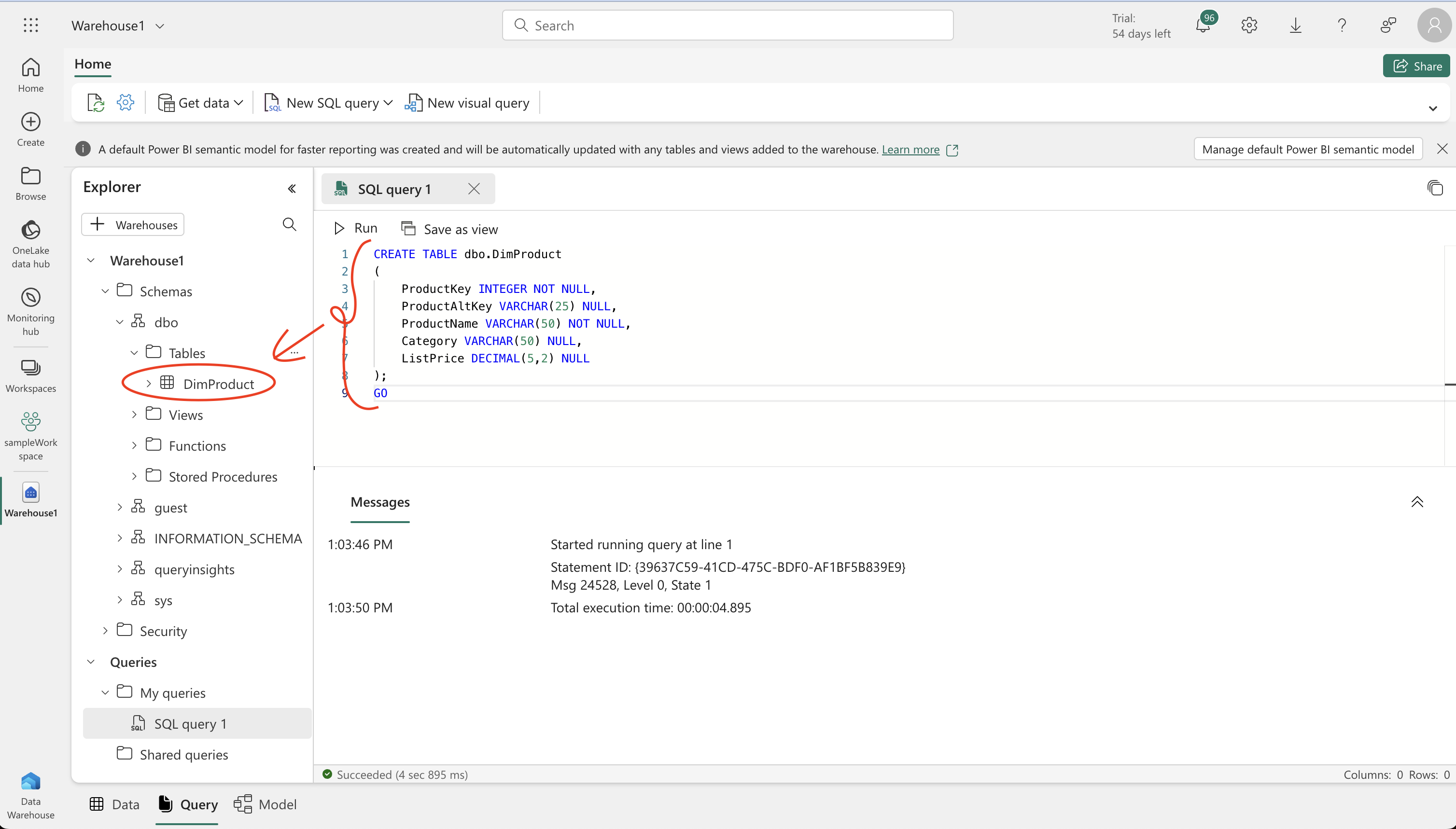This screenshot has height=829, width=1456.
Task: Open SQL query 1 under My queries
Action: (197, 723)
